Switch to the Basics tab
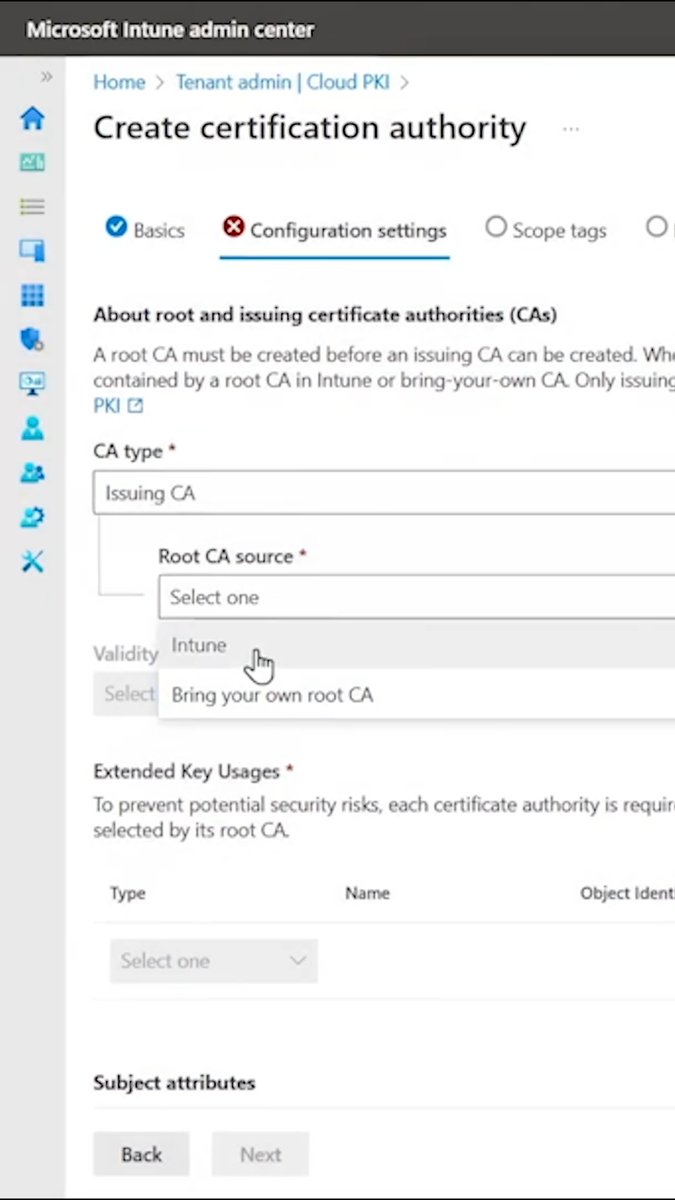This screenshot has width=675, height=1200. pyautogui.click(x=145, y=230)
